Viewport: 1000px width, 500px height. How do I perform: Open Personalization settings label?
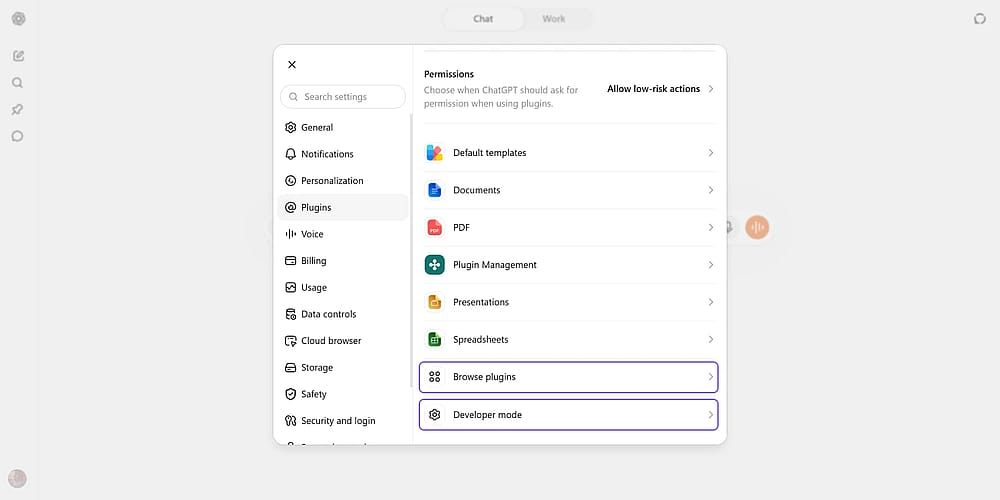pos(332,181)
